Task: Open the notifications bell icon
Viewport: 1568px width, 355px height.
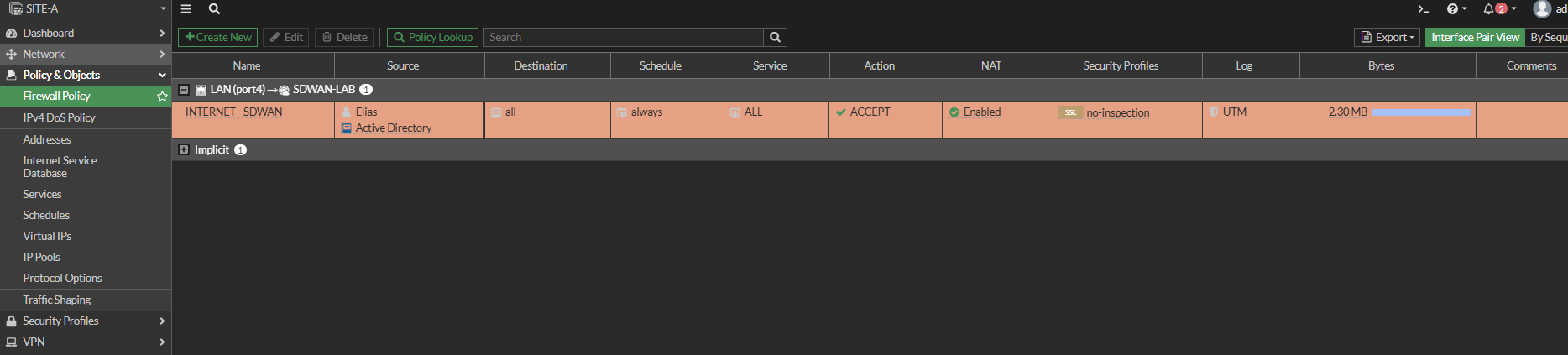Action: pyautogui.click(x=1497, y=9)
